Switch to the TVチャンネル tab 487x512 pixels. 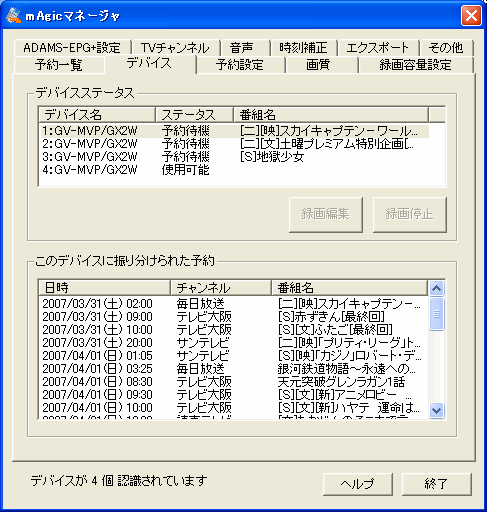[x=175, y=48]
